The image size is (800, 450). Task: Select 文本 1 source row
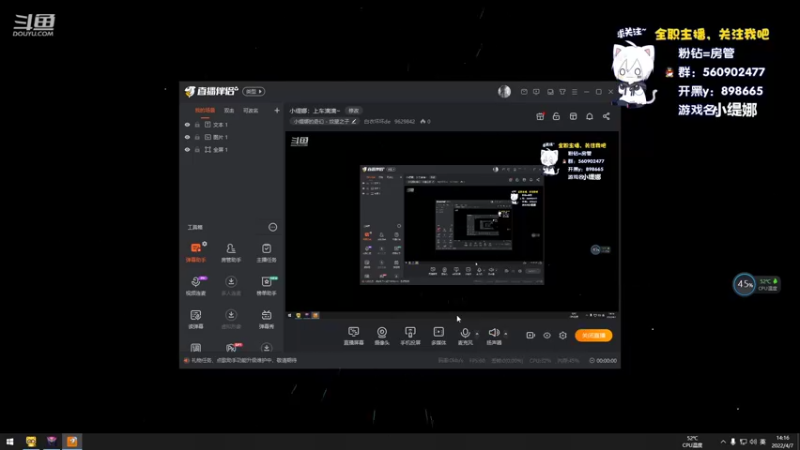coord(232,124)
